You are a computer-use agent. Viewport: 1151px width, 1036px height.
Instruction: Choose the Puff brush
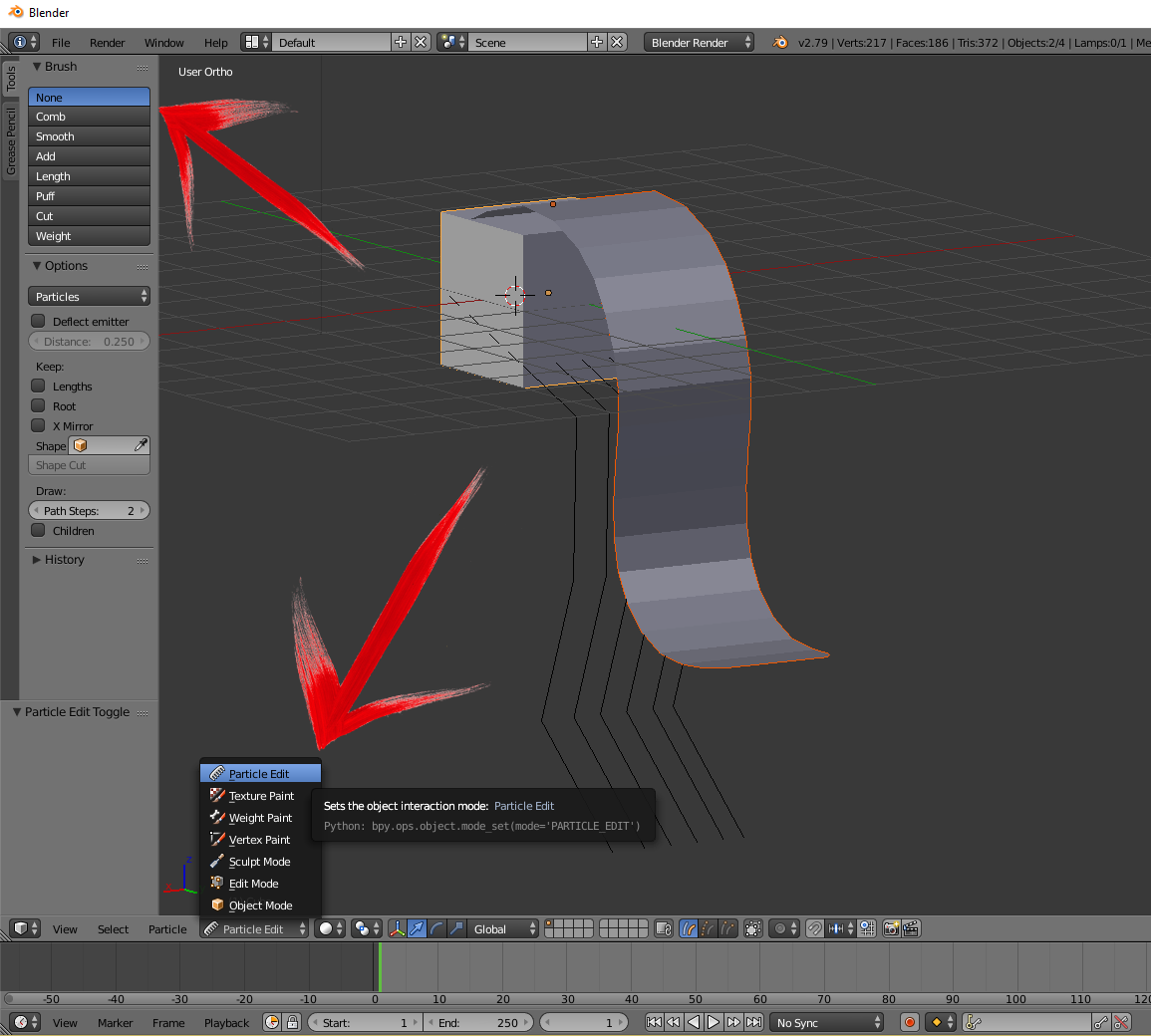(x=89, y=196)
